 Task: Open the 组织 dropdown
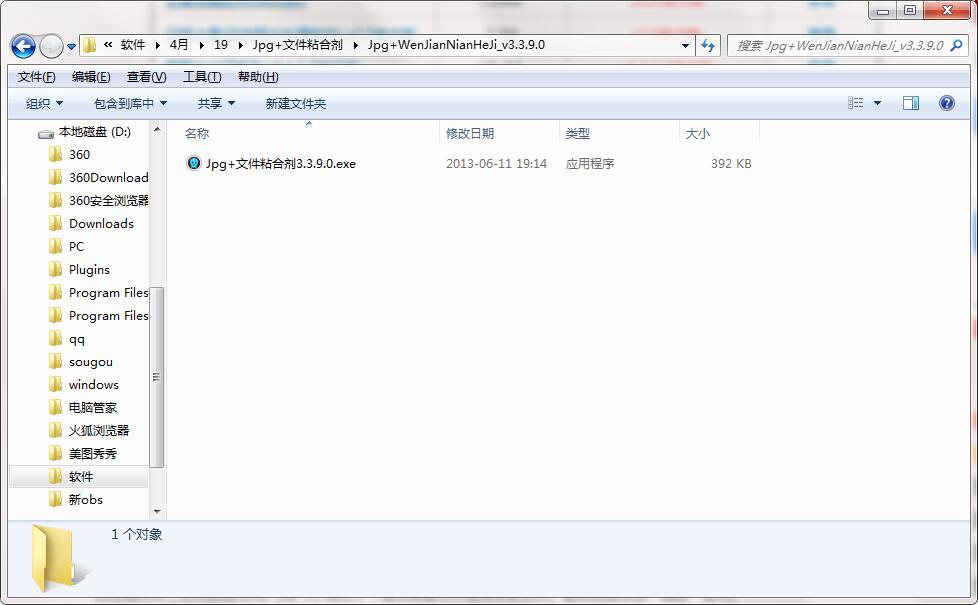[x=44, y=104]
